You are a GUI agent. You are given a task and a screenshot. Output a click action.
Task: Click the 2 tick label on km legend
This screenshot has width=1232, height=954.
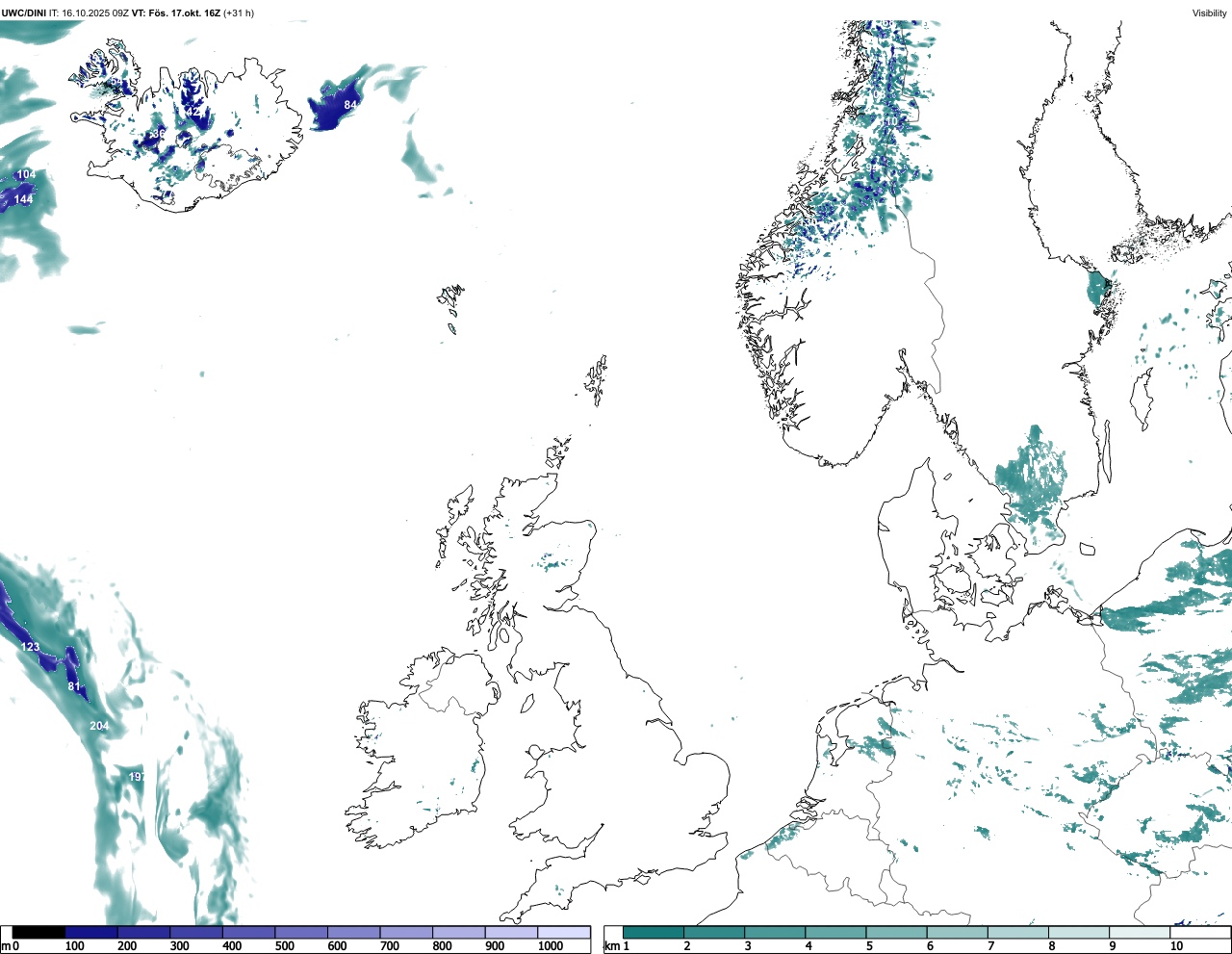[x=687, y=946]
